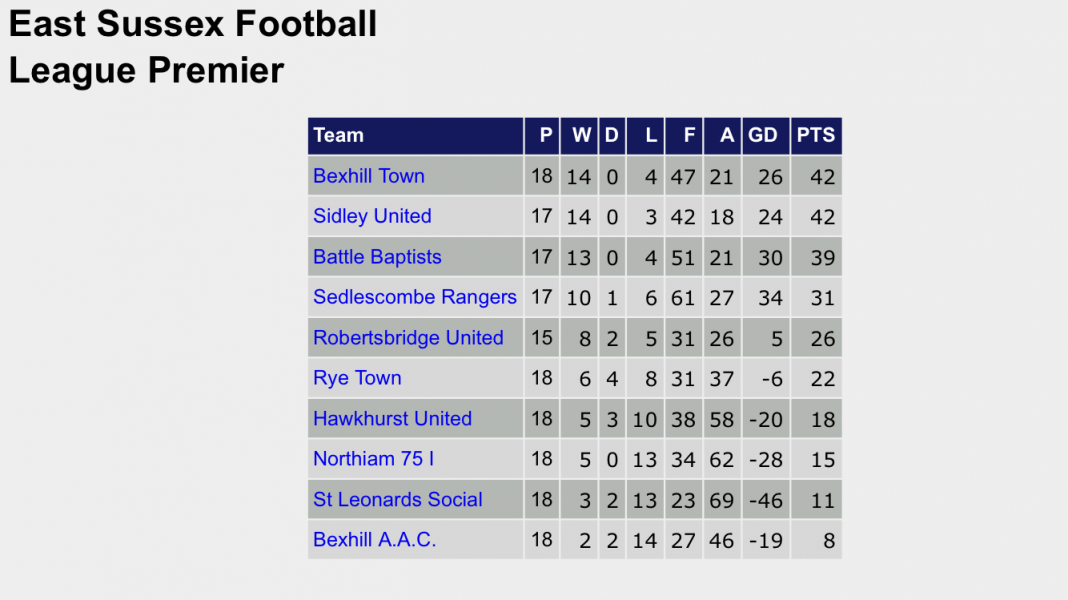Click the GD column header
1068x600 pixels.
[x=763, y=136]
